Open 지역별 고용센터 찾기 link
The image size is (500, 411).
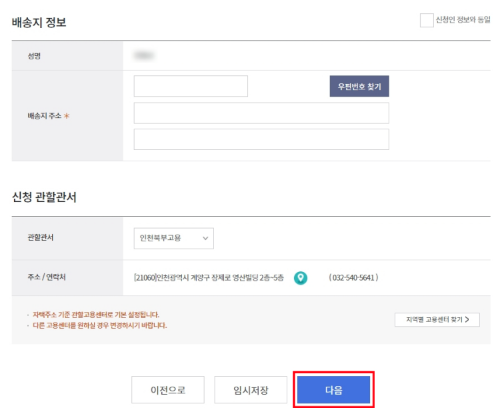437,319
